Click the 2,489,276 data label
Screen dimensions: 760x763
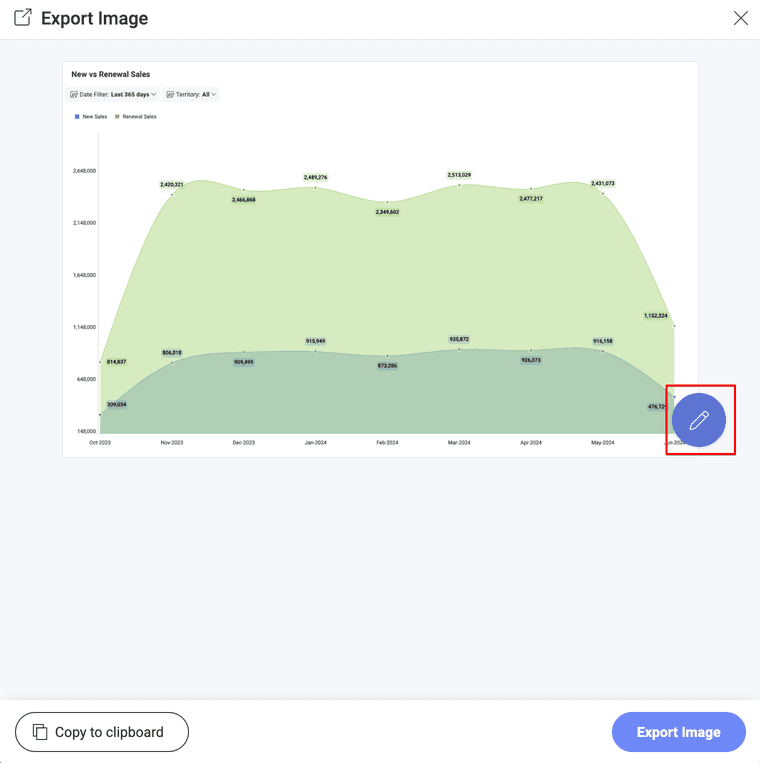pyautogui.click(x=315, y=177)
